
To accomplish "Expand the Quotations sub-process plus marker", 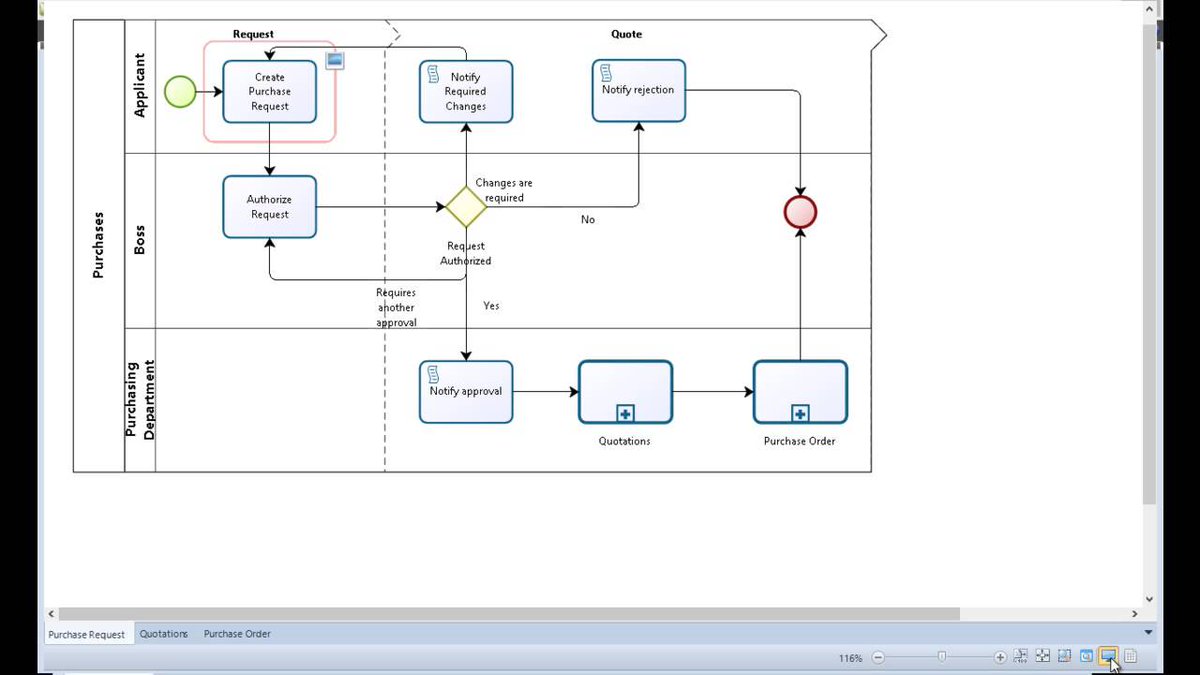I will [x=625, y=412].
